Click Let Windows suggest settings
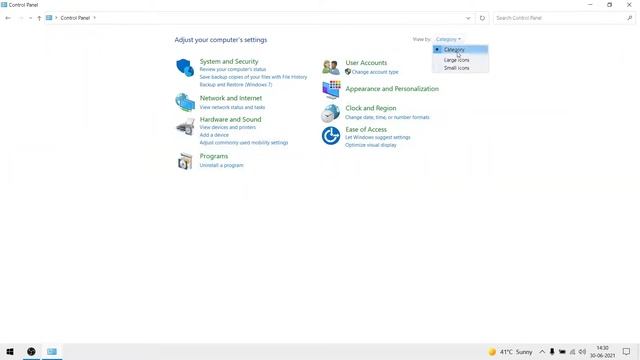This screenshot has width=640, height=360. tap(378, 137)
